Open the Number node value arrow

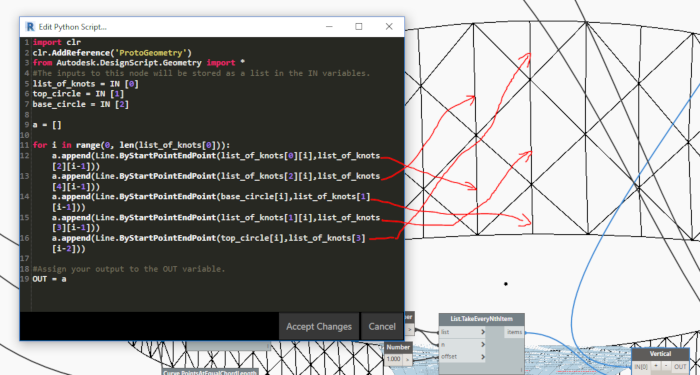pos(408,359)
